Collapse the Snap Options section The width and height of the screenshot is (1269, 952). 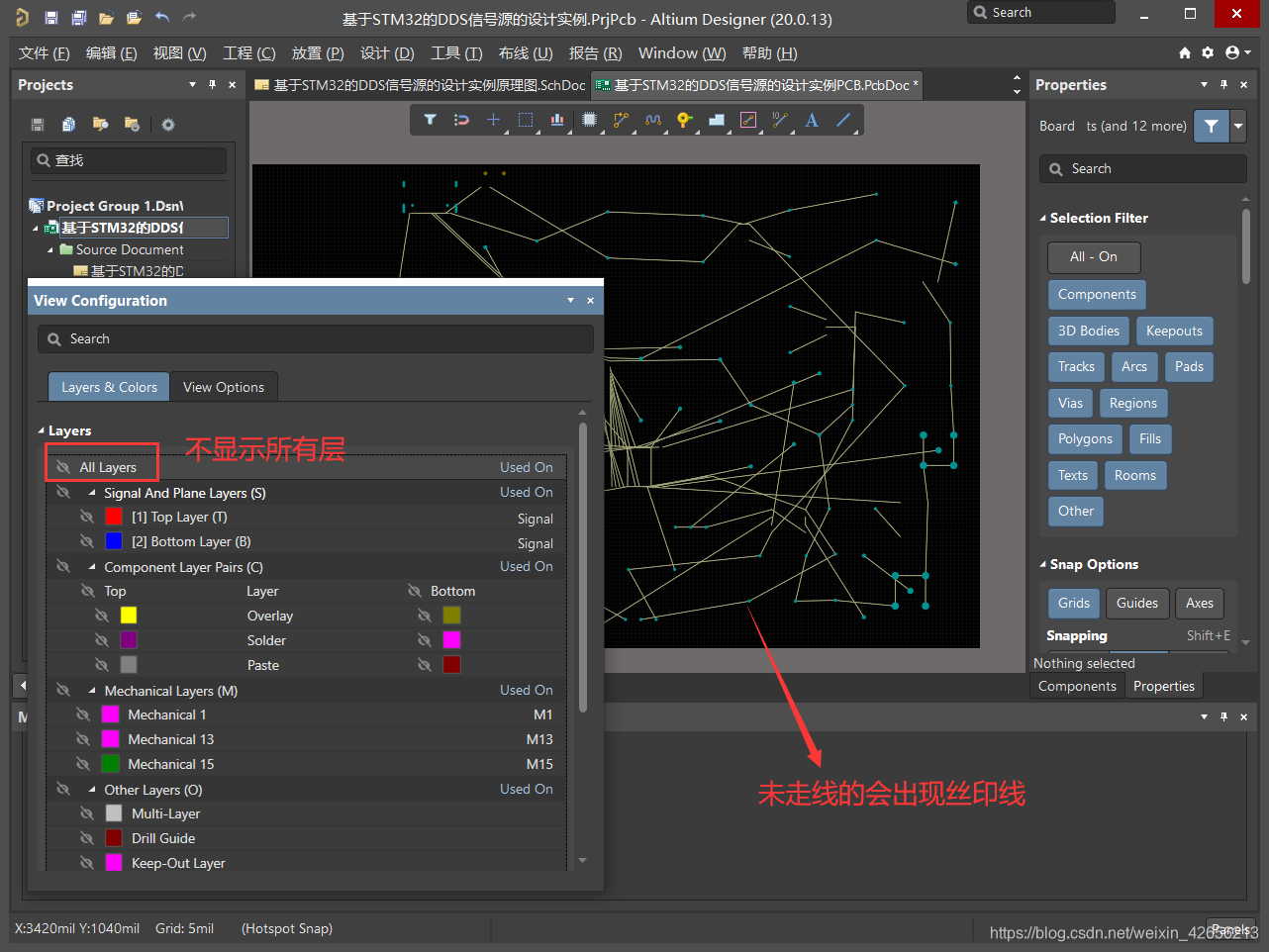[1043, 564]
